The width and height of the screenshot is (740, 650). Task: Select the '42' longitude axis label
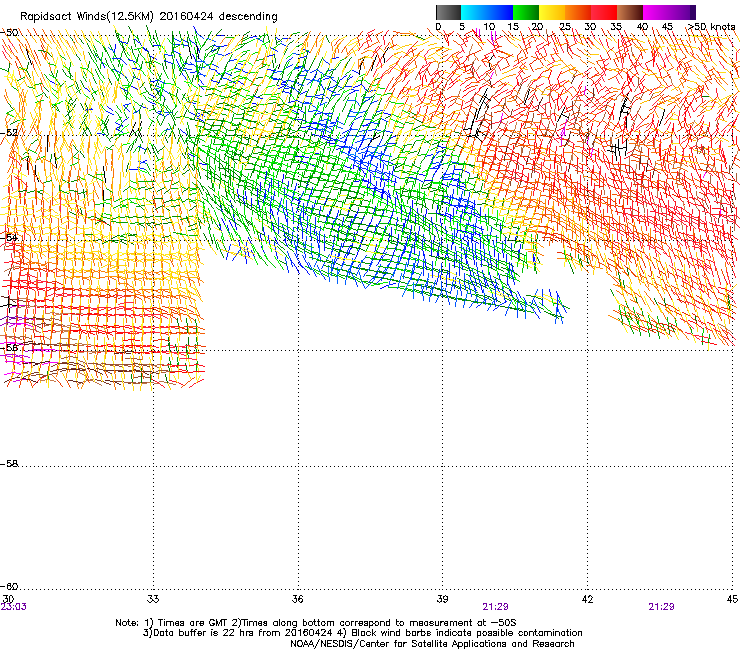[x=587, y=599]
